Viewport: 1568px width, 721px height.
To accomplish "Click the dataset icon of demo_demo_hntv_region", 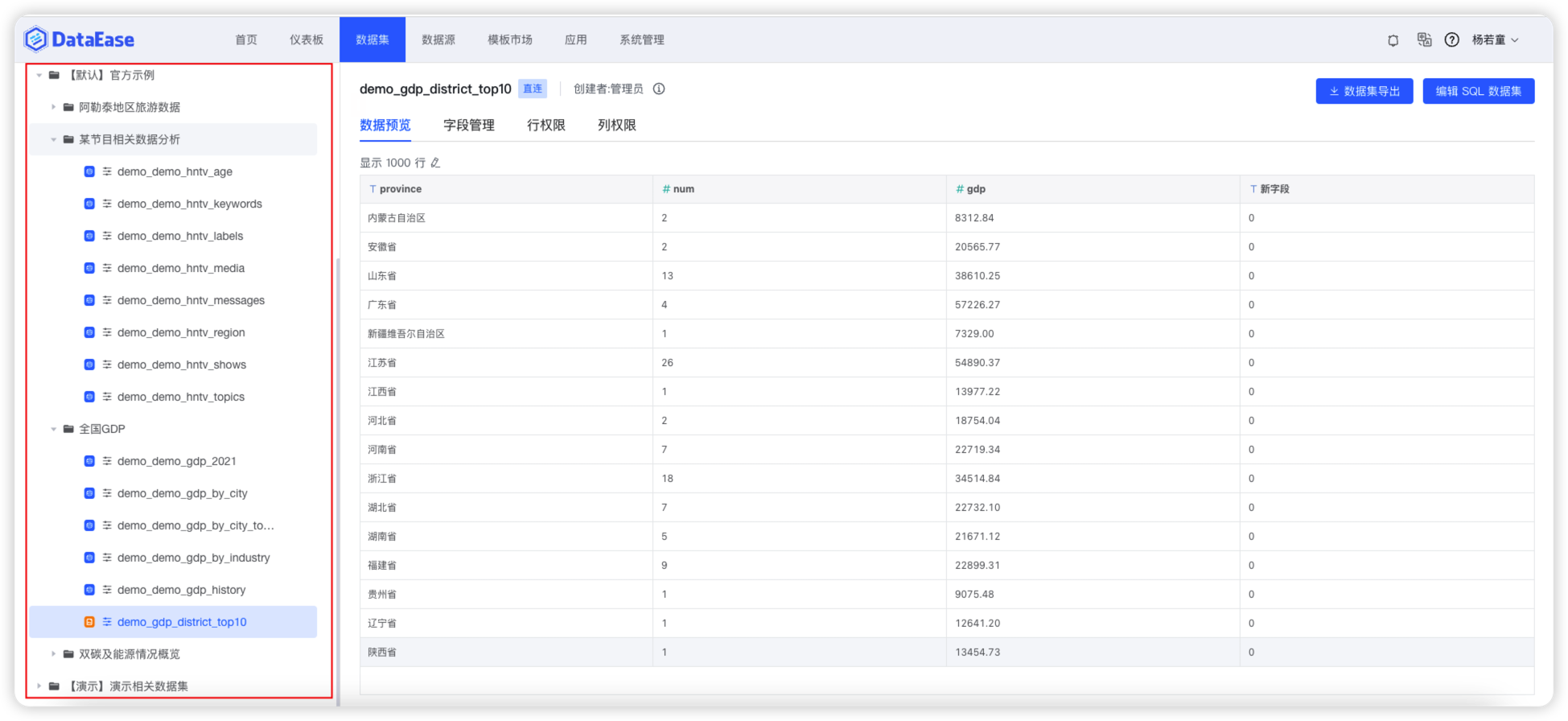I will pos(89,332).
